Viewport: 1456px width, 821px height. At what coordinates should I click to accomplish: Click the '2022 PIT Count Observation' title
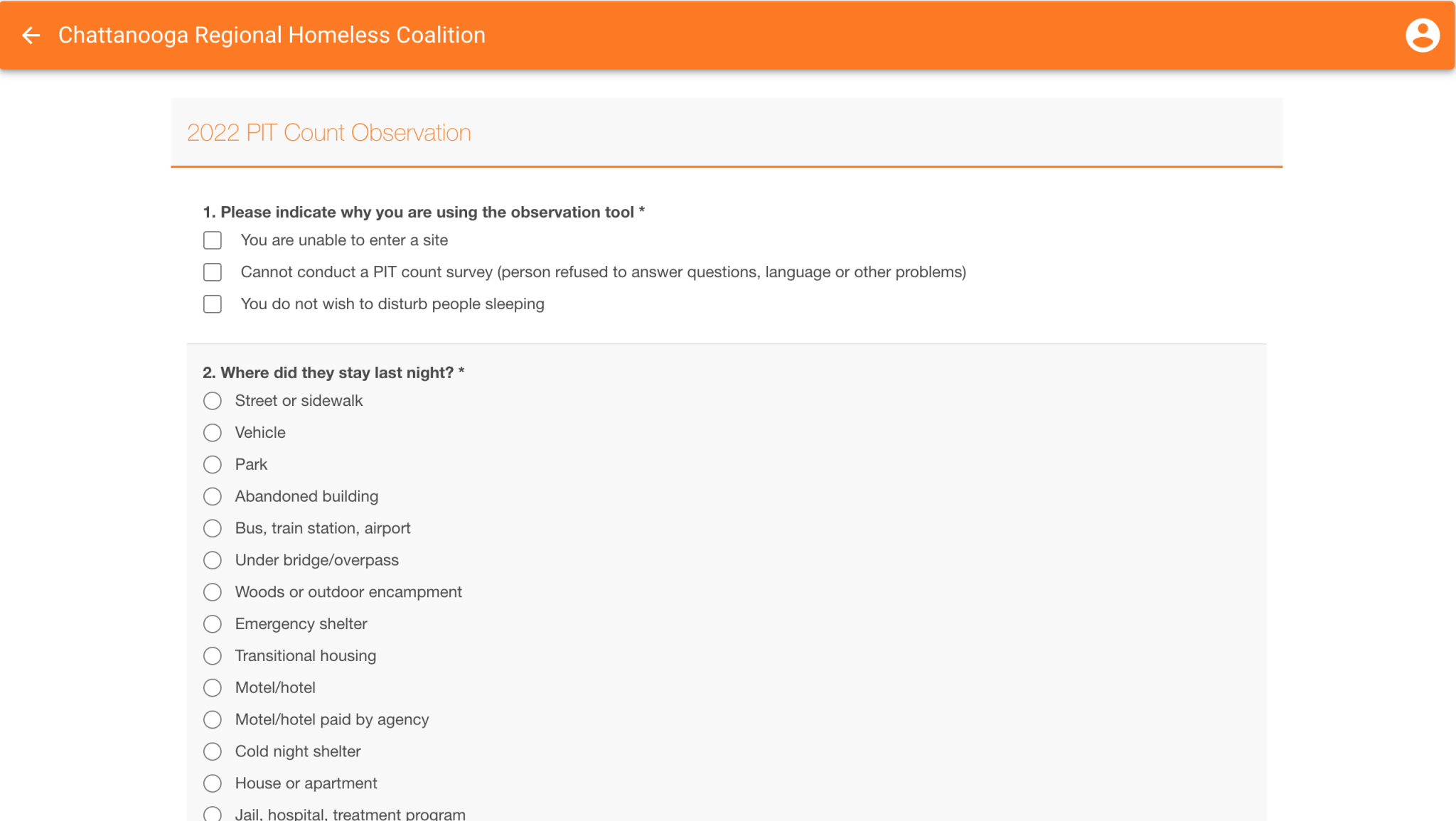click(329, 133)
